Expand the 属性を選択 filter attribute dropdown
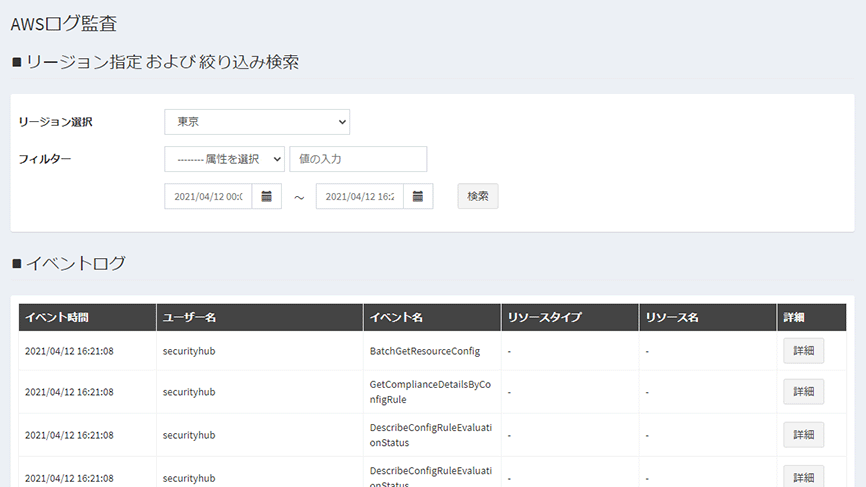This screenshot has height=487, width=866. click(224, 159)
